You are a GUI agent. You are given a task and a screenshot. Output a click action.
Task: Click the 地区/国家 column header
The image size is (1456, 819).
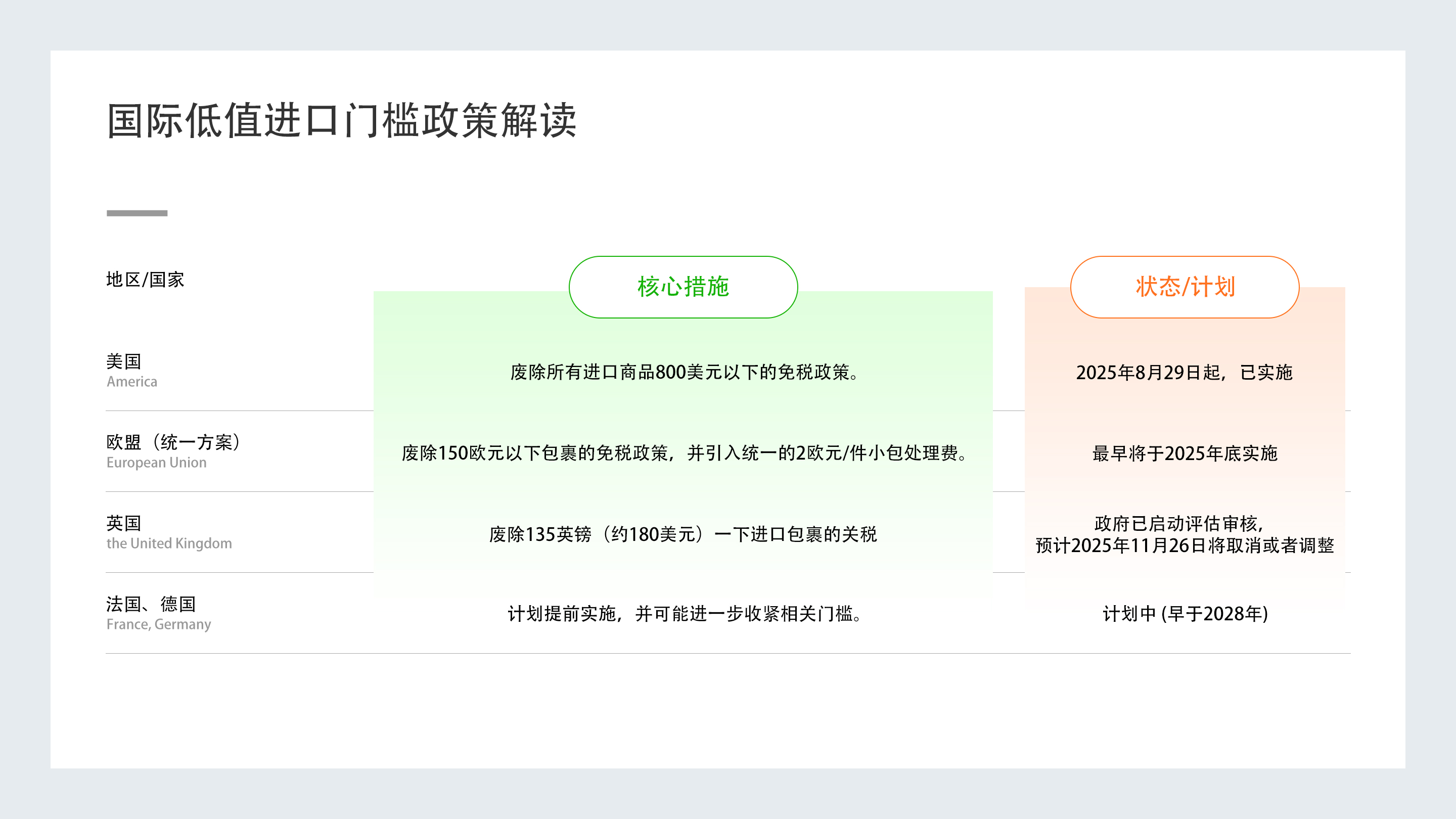coord(145,279)
